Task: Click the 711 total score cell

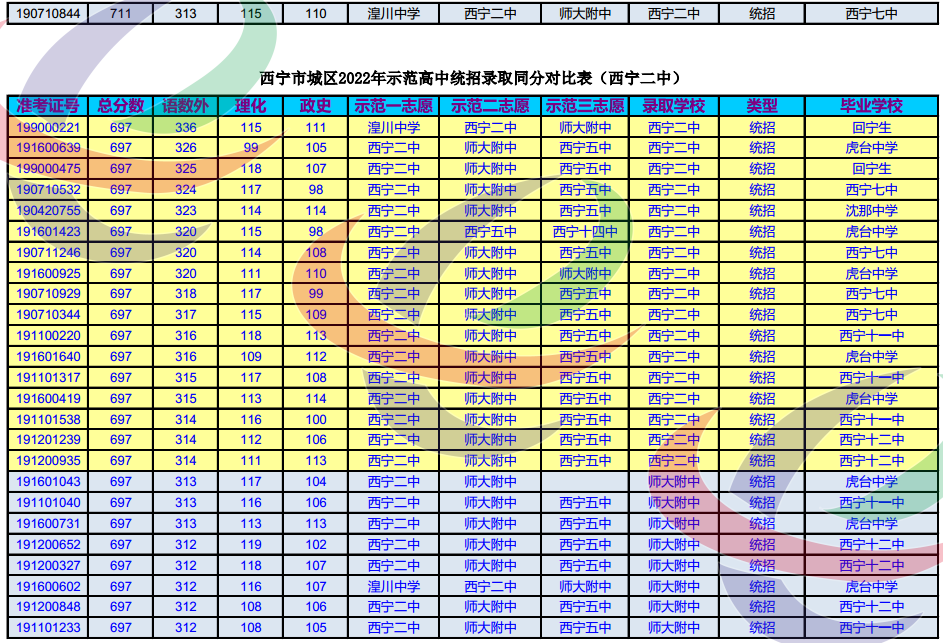Action: [120, 14]
